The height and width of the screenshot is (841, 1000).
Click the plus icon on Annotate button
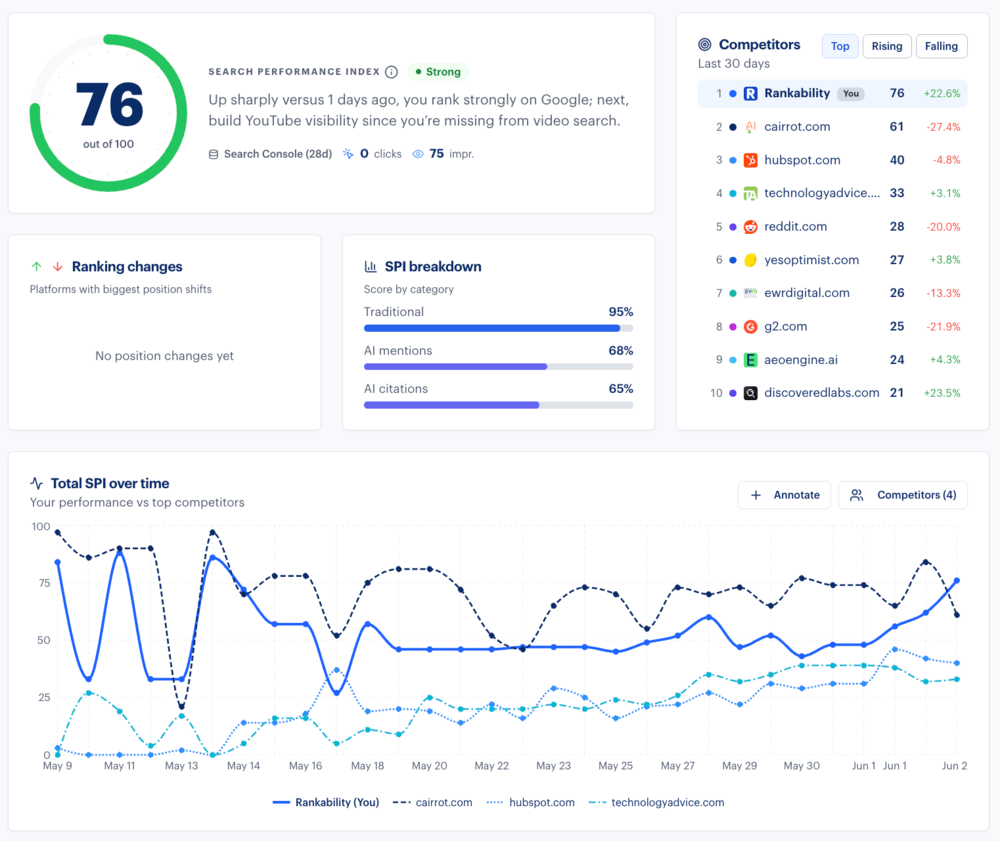click(x=756, y=495)
